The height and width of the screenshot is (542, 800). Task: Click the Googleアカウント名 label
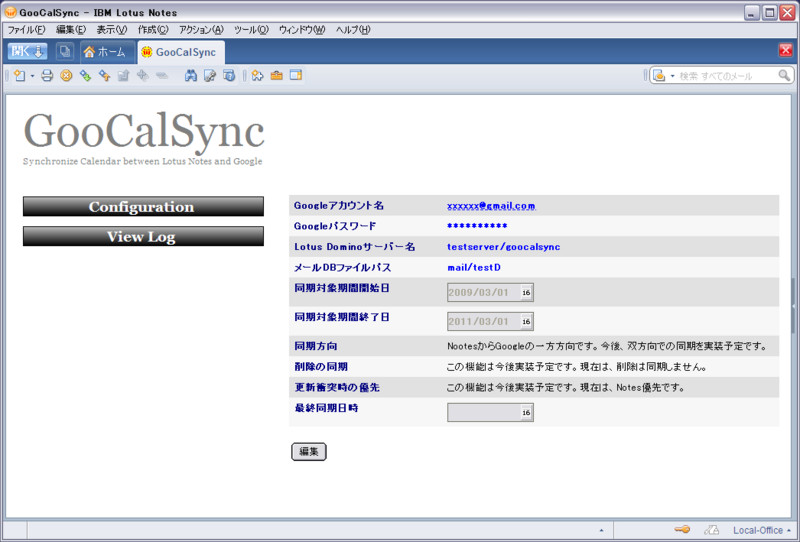click(x=339, y=206)
